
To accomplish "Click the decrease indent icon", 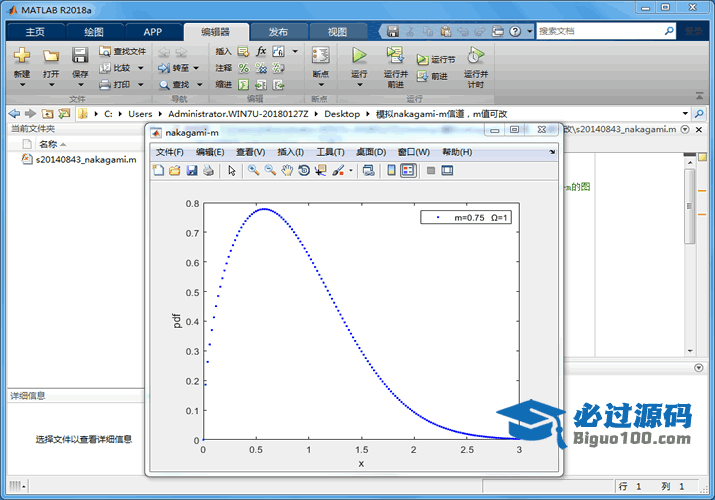I will click(x=278, y=85).
